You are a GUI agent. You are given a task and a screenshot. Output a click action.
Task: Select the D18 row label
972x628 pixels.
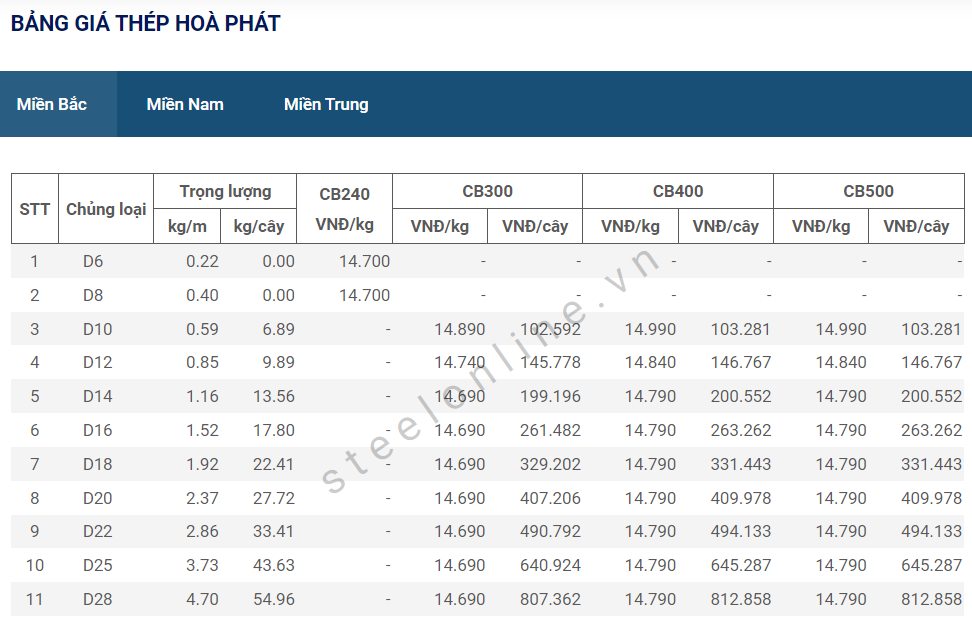tap(97, 464)
